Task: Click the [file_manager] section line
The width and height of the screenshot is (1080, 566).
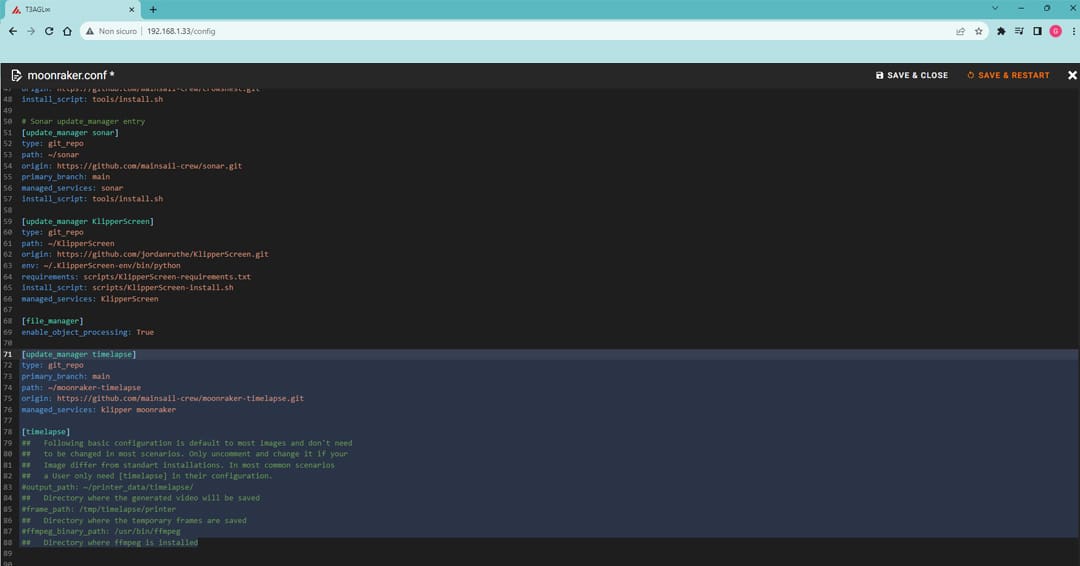Action: [x=52, y=321]
